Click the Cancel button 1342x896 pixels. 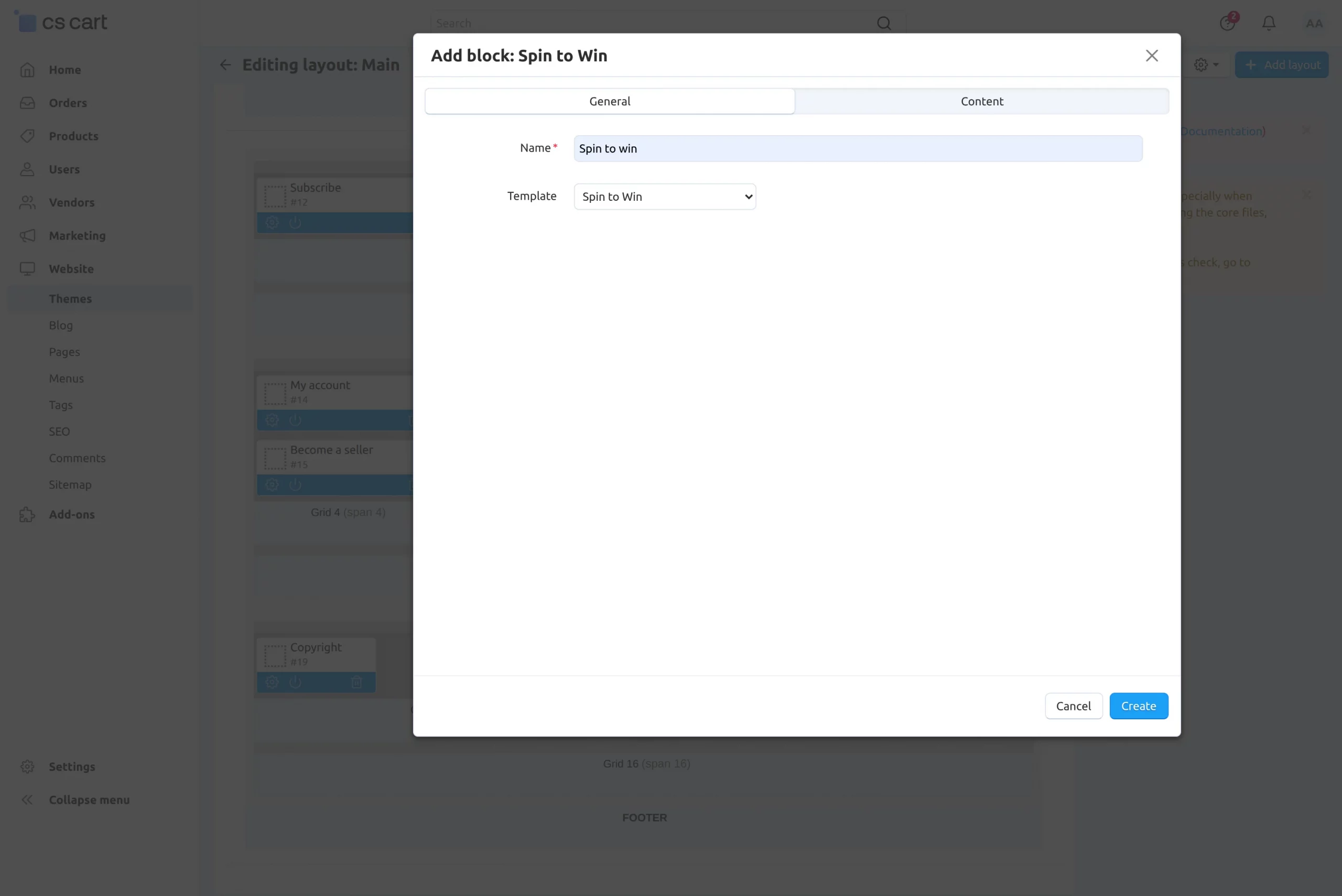point(1073,706)
